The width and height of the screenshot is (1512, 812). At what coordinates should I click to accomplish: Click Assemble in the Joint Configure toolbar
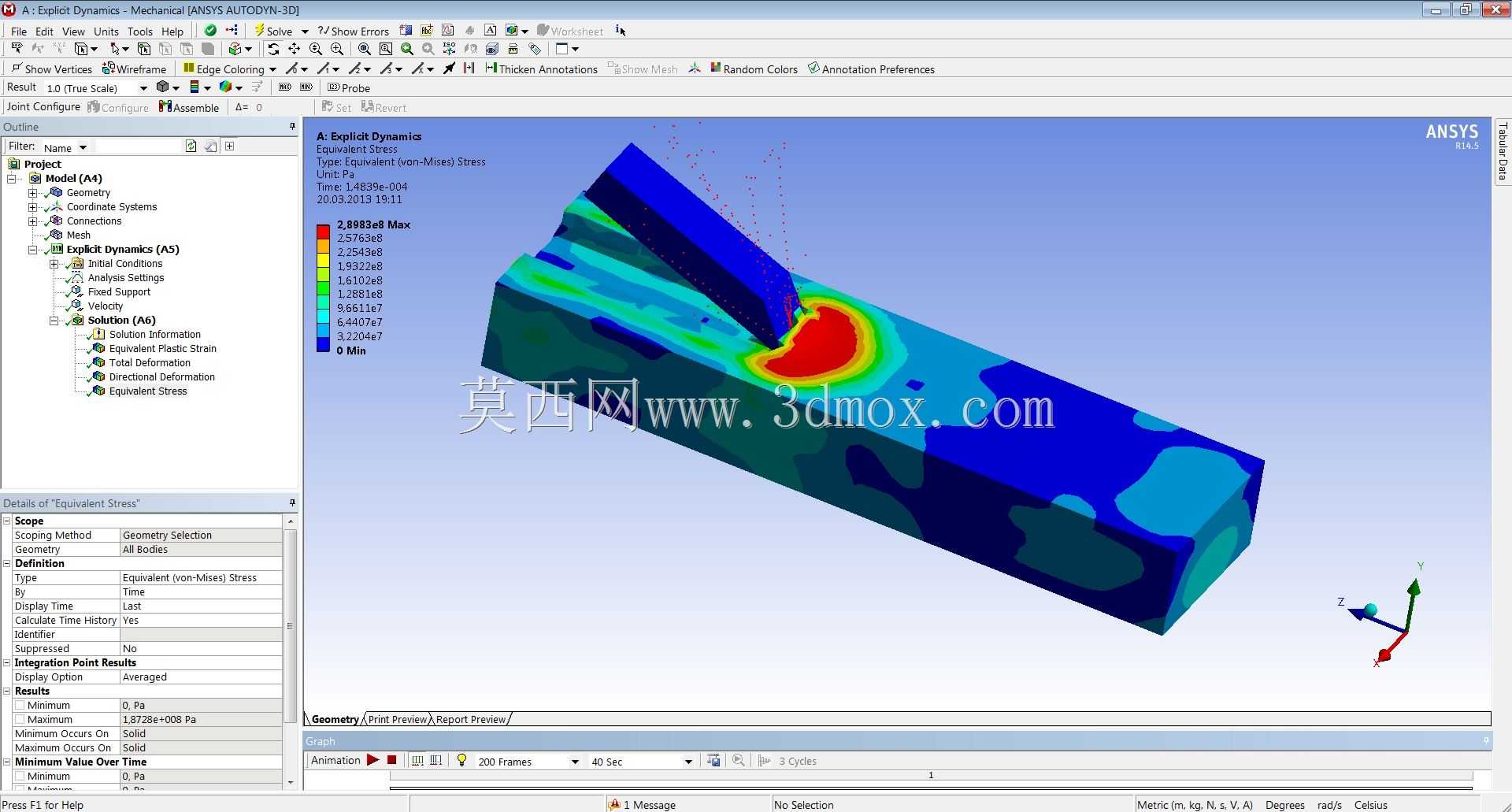189,107
